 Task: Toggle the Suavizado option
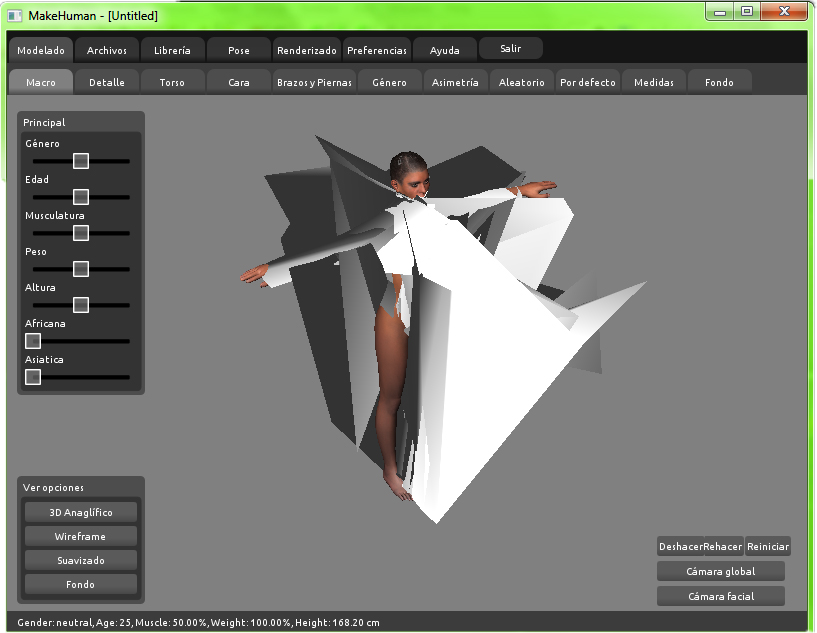point(81,560)
